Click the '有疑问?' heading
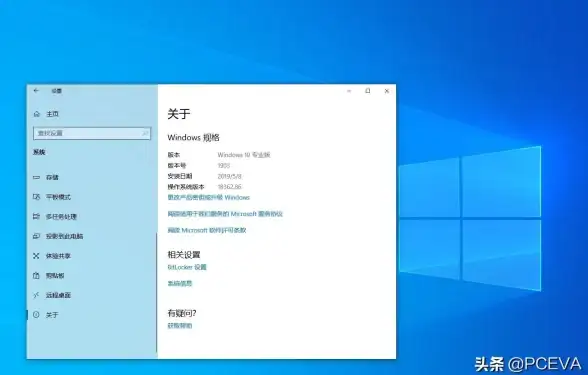 [x=182, y=313]
